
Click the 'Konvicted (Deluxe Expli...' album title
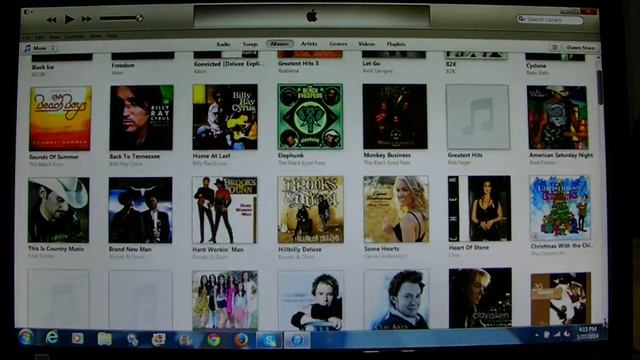tap(229, 64)
